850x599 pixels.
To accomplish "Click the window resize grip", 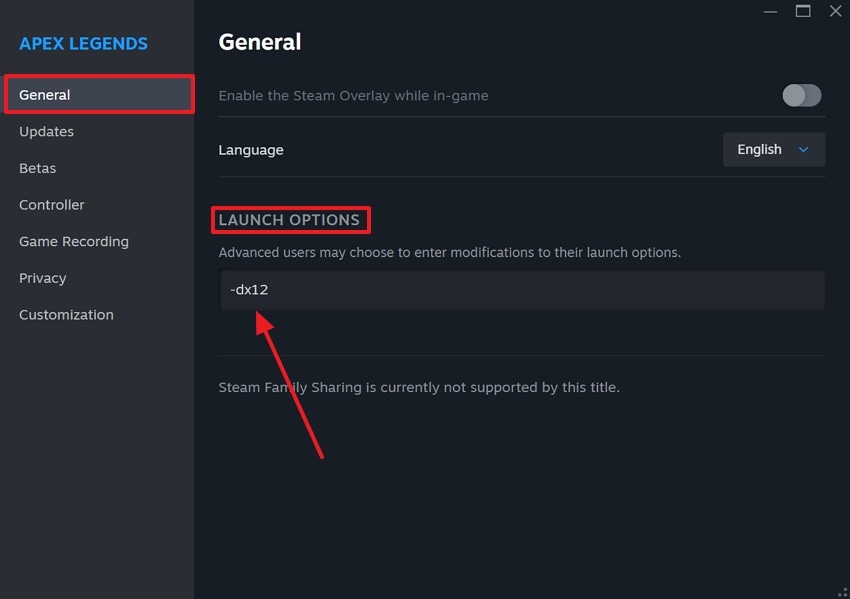I will (843, 592).
